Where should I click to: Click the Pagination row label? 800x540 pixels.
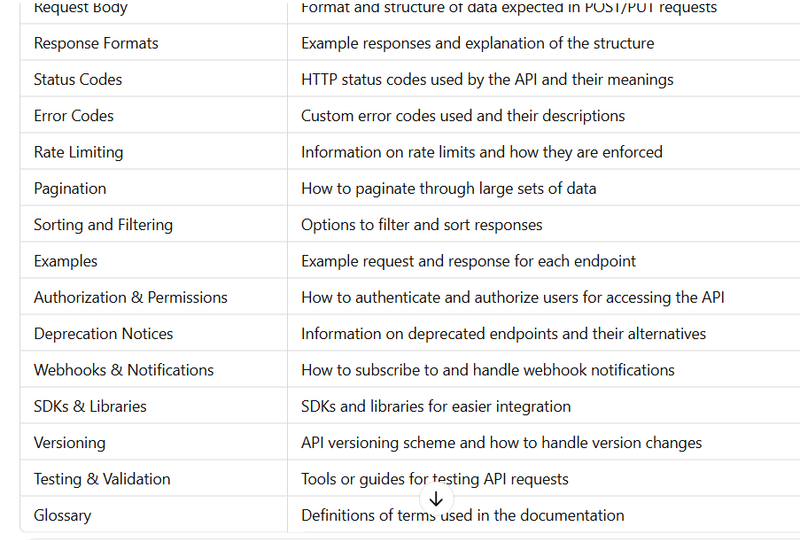click(70, 188)
